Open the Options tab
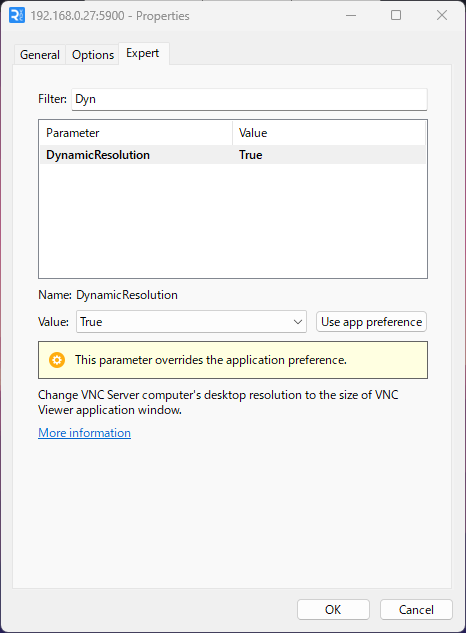This screenshot has width=466, height=633. coord(93,54)
